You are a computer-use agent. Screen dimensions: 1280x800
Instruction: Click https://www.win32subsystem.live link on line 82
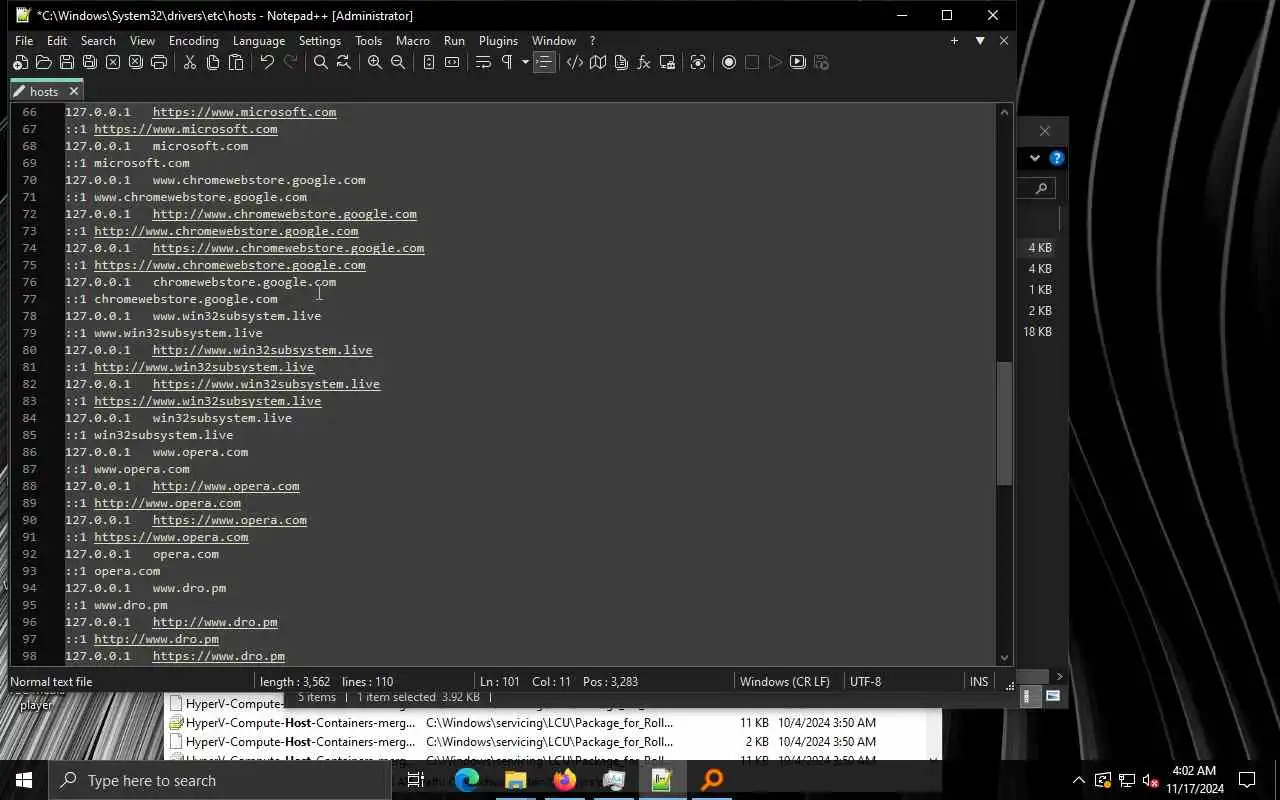click(x=266, y=384)
